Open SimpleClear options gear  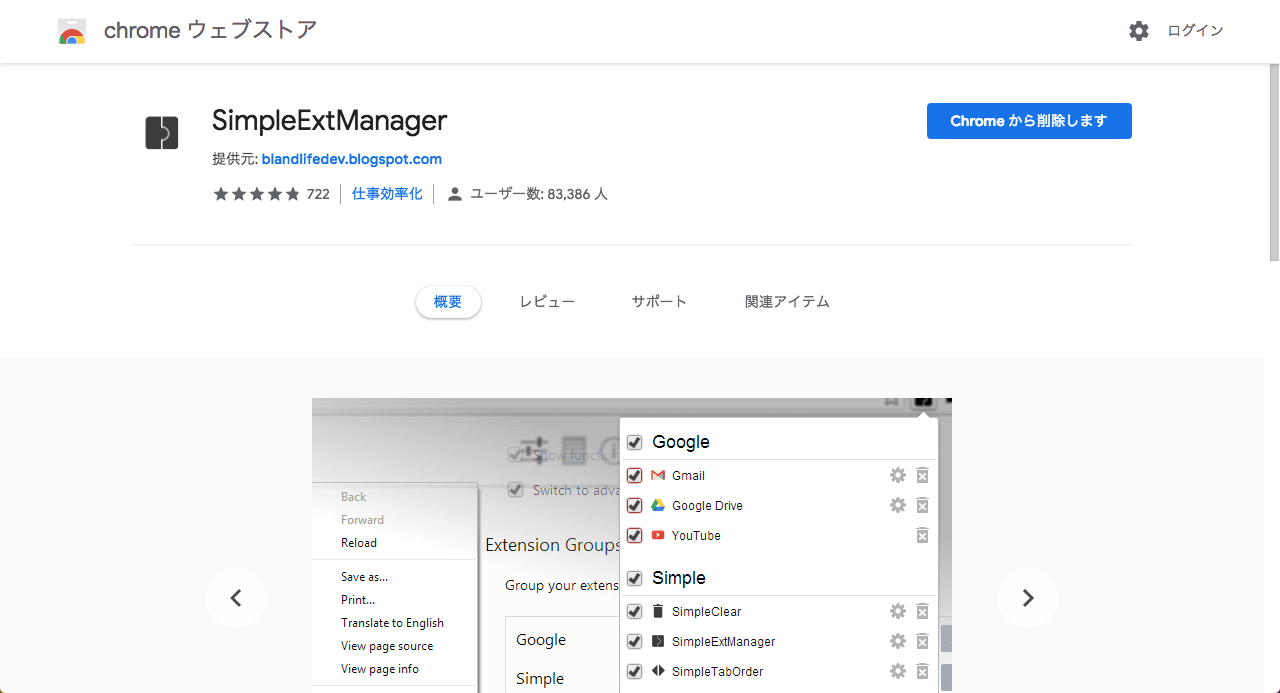(x=898, y=612)
